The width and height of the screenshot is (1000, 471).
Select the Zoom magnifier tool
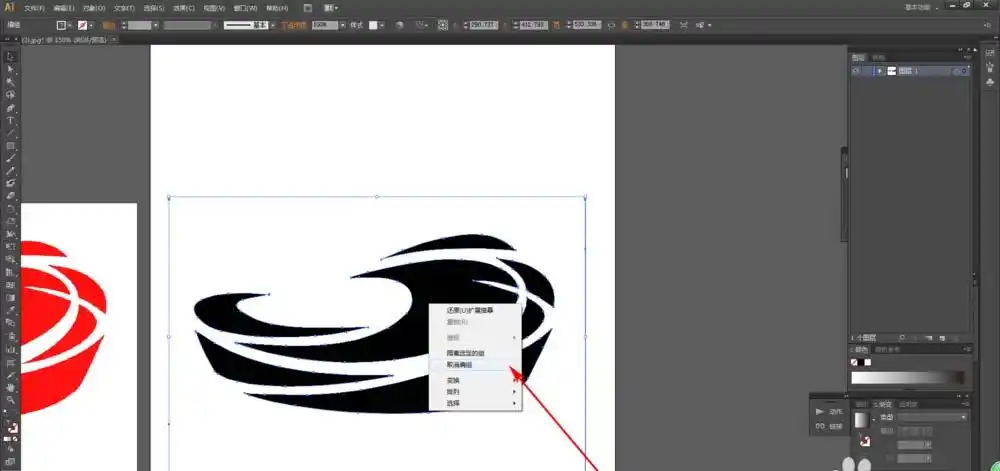tap(11, 400)
